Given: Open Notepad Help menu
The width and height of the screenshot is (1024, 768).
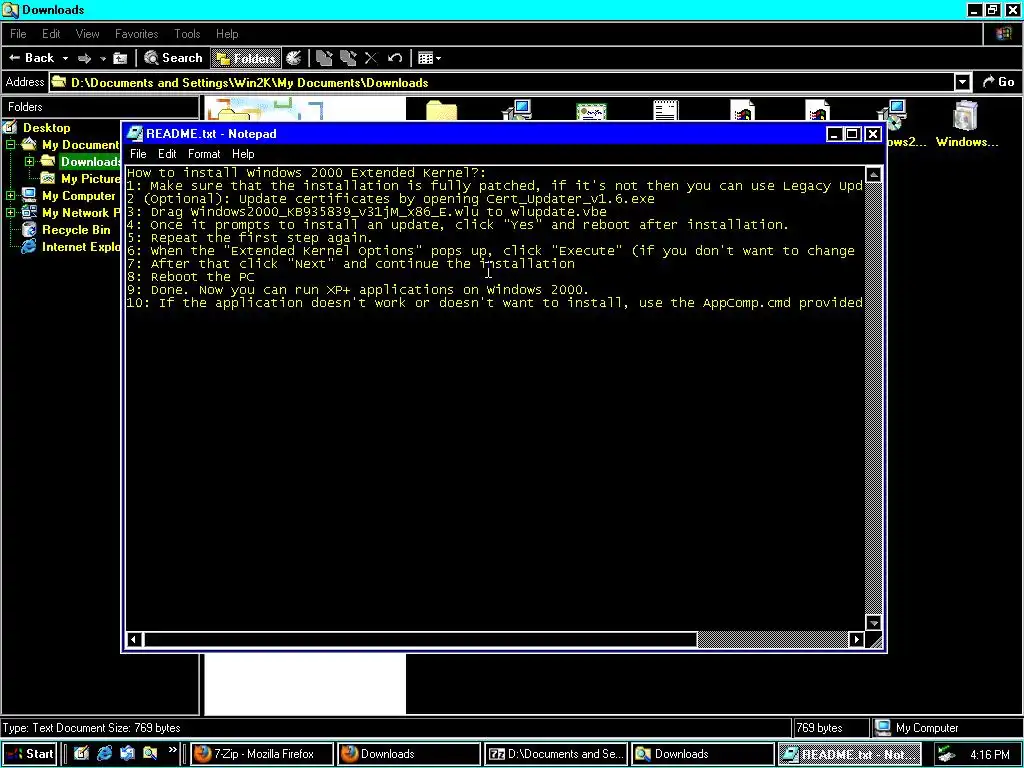Looking at the screenshot, I should click(243, 154).
